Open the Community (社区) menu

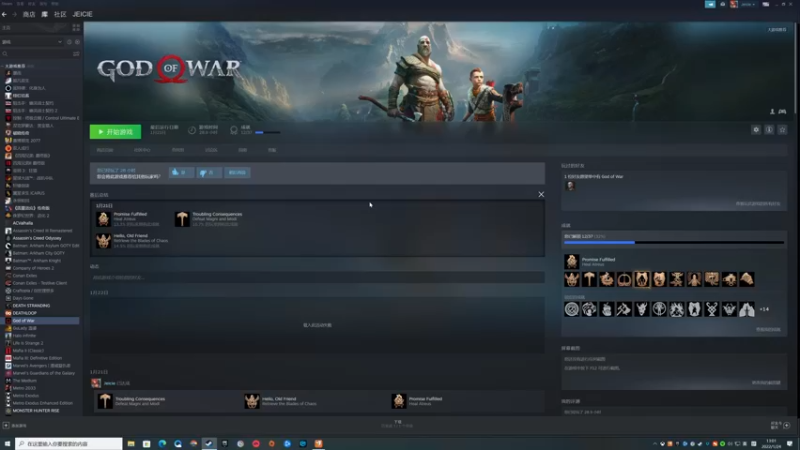point(60,14)
